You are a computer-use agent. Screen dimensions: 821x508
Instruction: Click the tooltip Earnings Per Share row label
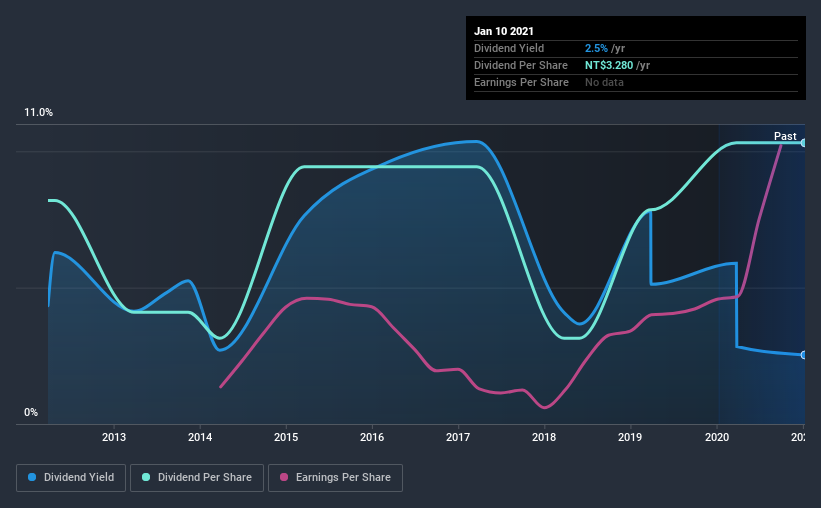click(521, 82)
